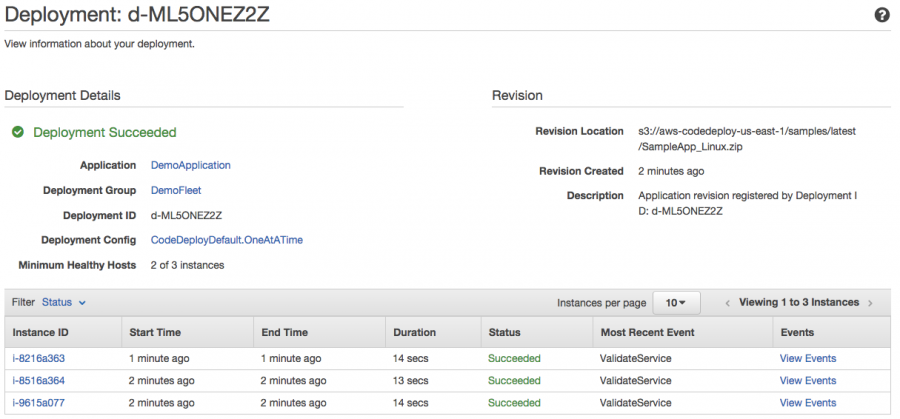This screenshot has width=900, height=419.
Task: View Events for instance i-8516a364
Action: 808,381
